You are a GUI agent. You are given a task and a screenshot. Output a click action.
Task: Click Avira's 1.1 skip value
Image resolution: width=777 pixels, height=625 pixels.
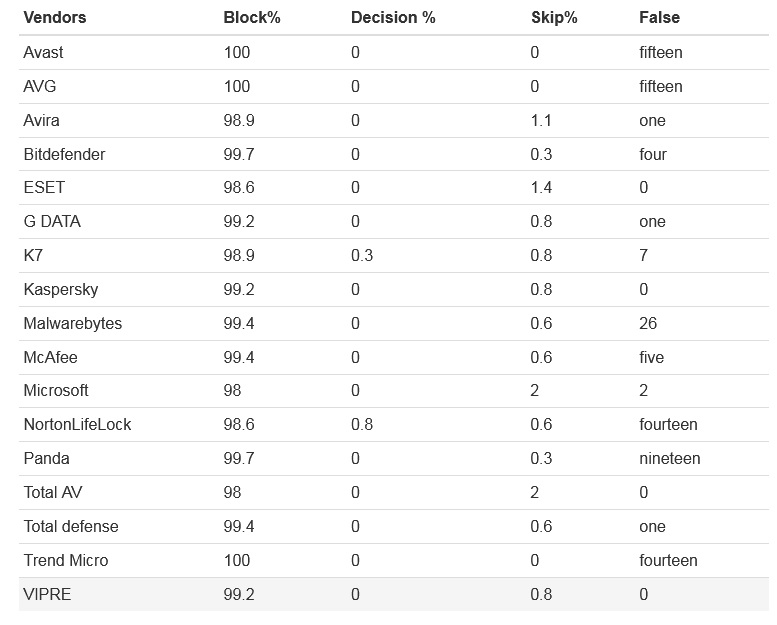pos(541,120)
